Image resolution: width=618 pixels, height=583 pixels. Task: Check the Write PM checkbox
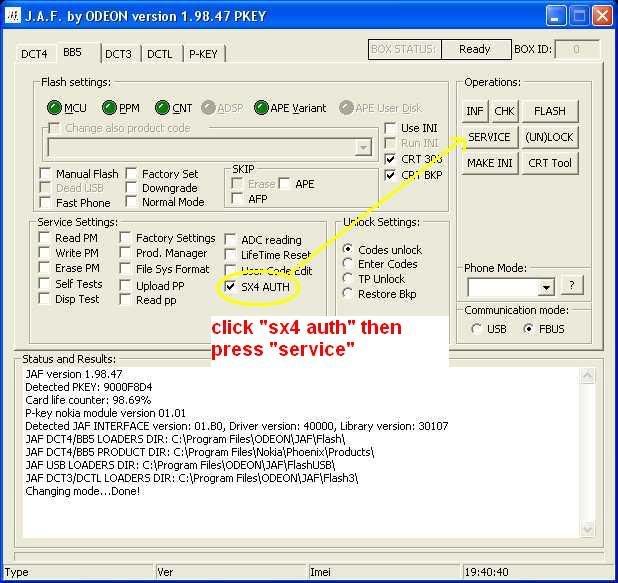point(44,253)
